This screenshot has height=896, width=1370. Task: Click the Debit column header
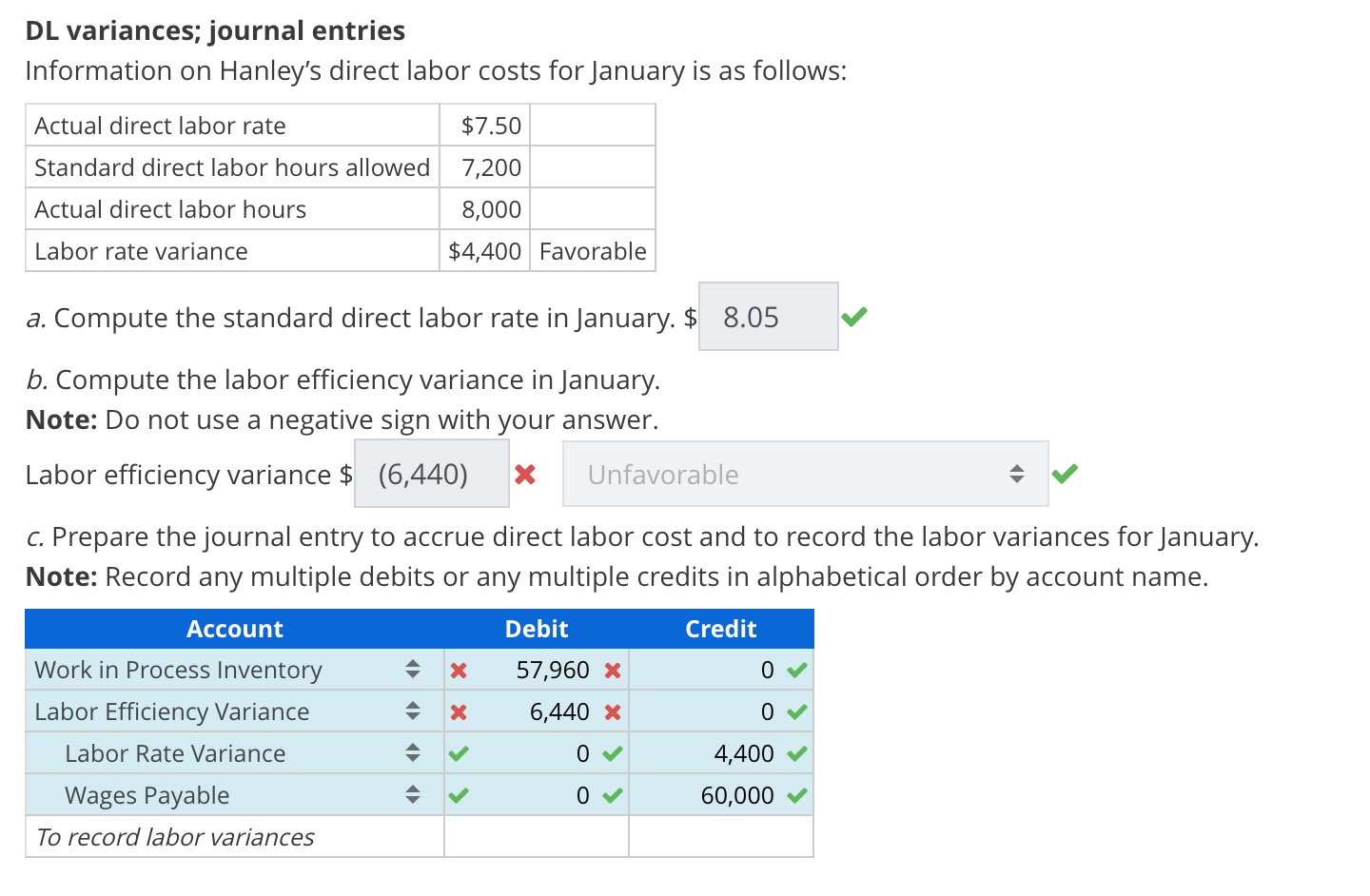click(x=536, y=628)
